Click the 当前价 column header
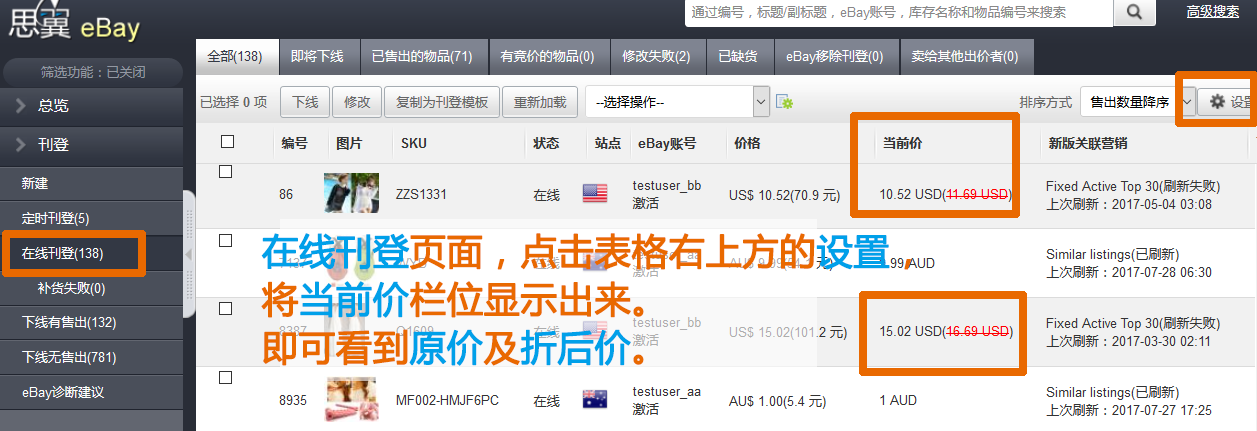 902,143
